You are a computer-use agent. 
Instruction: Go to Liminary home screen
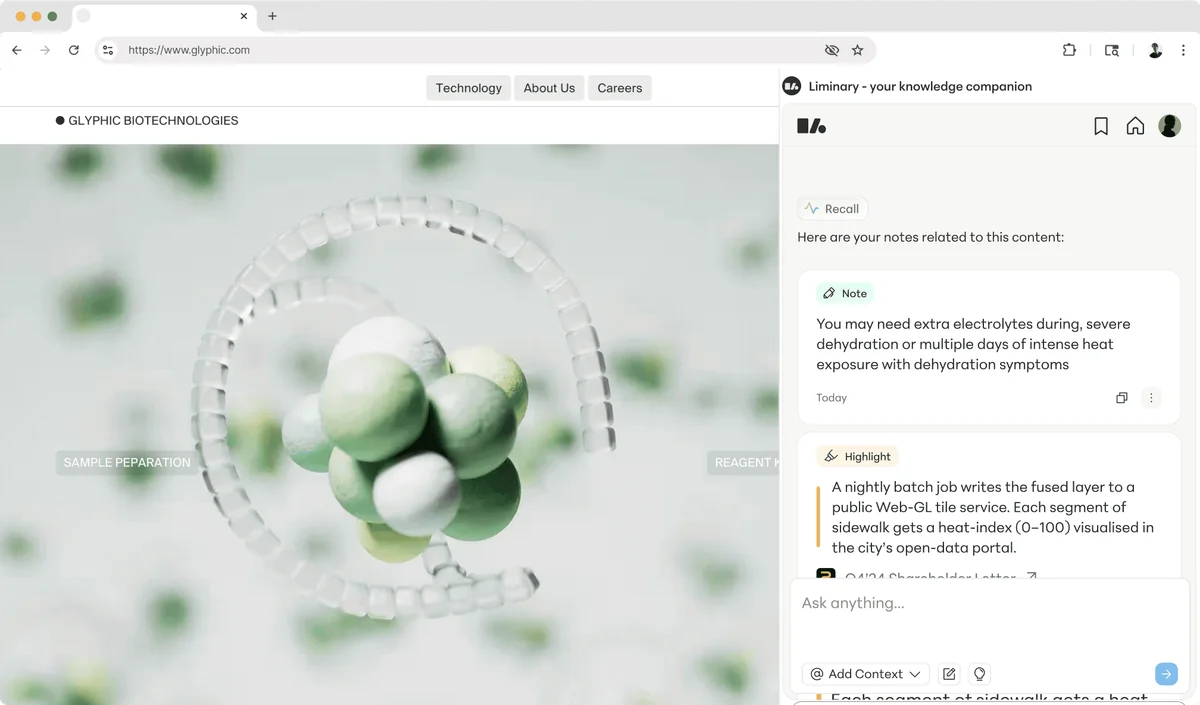[1135, 125]
